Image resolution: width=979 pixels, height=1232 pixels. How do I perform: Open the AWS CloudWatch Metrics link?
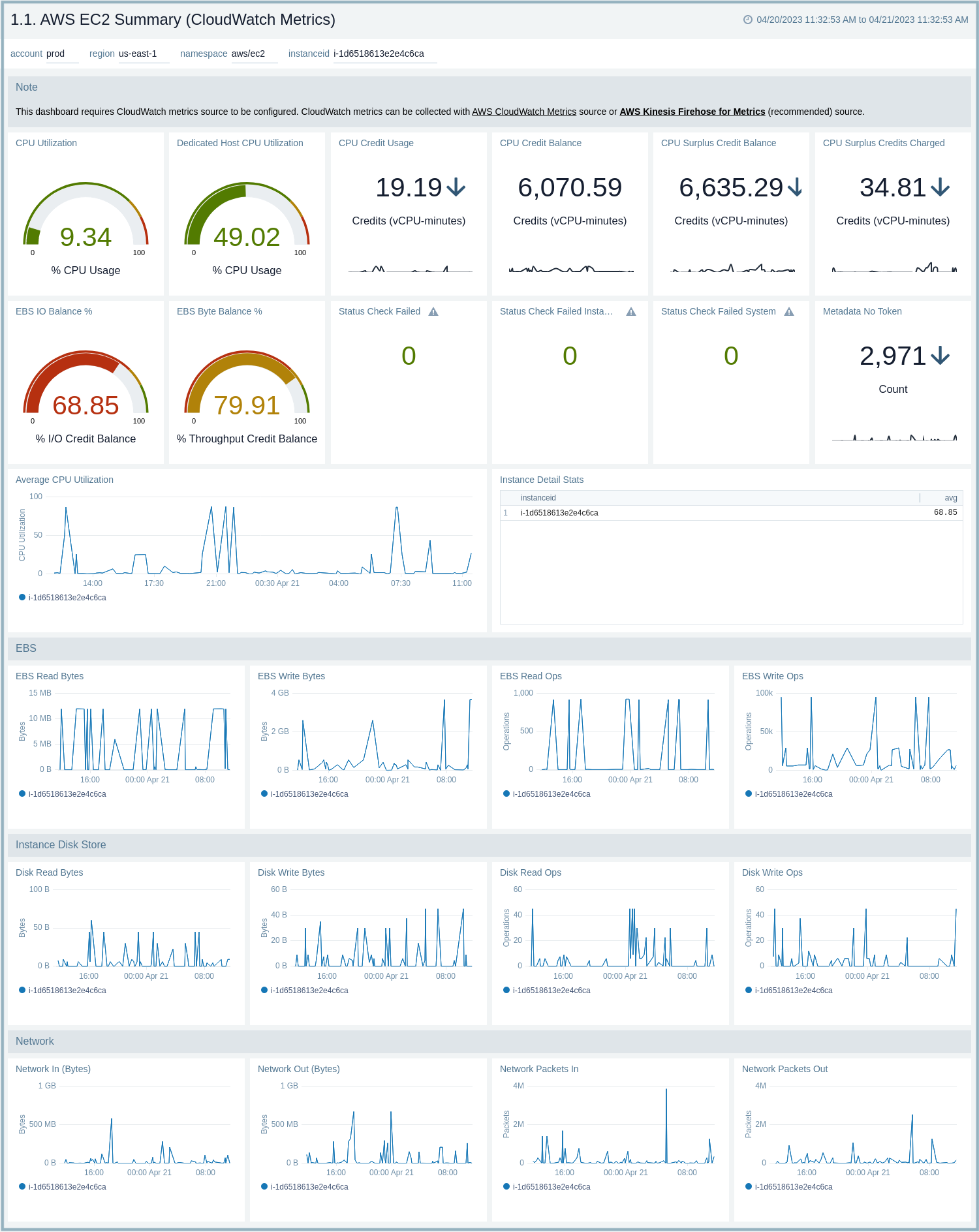524,112
